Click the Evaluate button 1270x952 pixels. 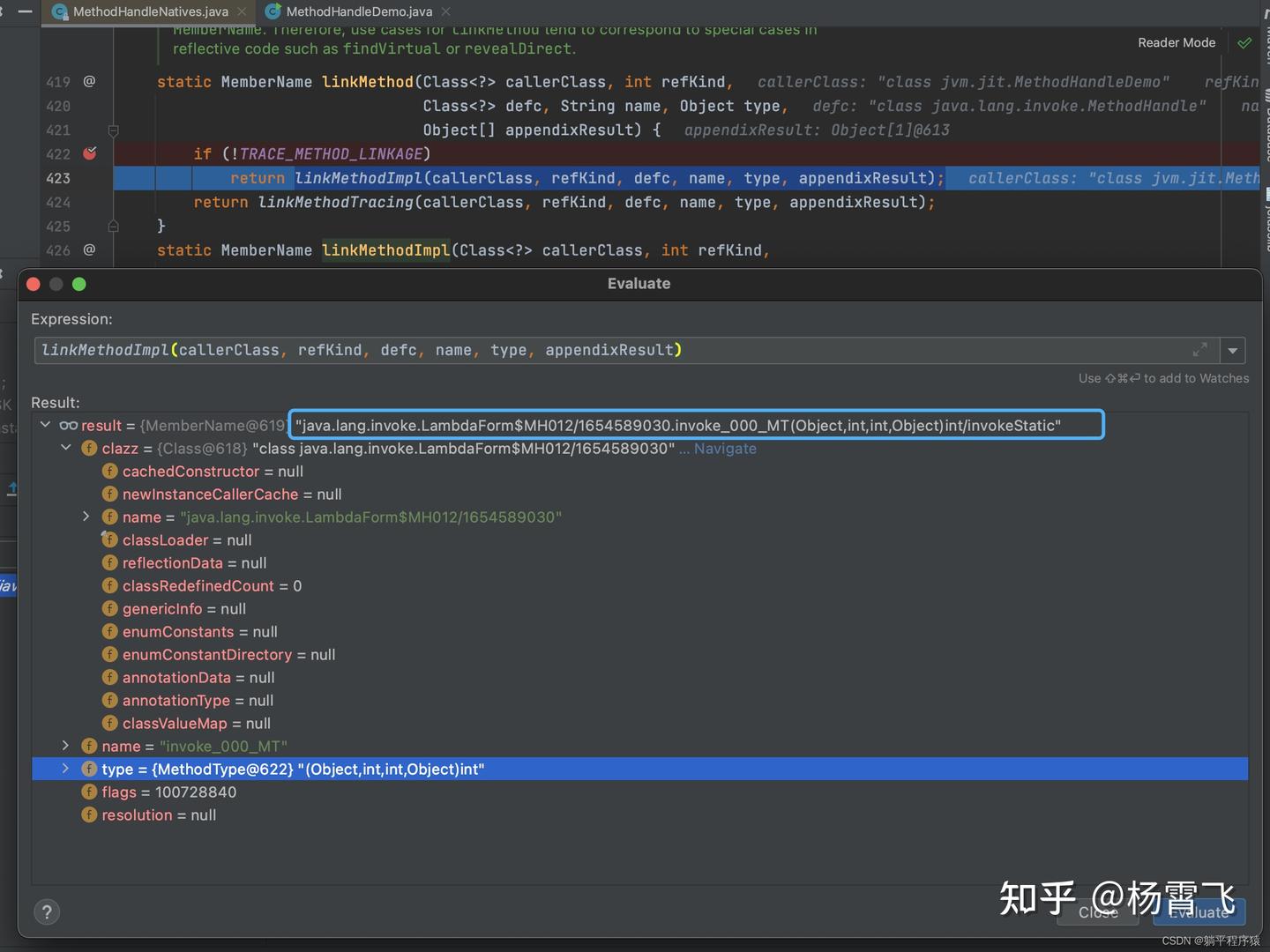click(x=1199, y=912)
